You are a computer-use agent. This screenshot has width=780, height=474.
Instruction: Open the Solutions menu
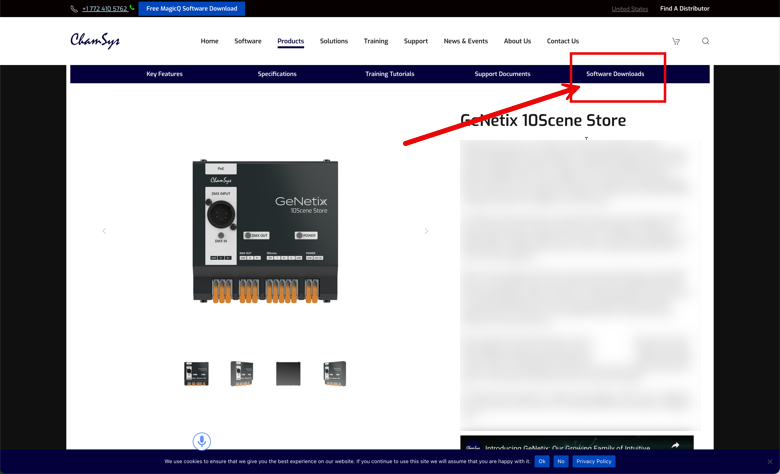coord(334,41)
